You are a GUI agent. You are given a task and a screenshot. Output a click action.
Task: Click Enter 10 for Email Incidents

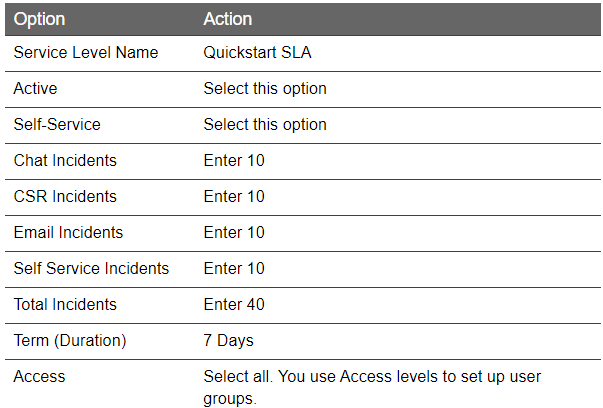[234, 233]
